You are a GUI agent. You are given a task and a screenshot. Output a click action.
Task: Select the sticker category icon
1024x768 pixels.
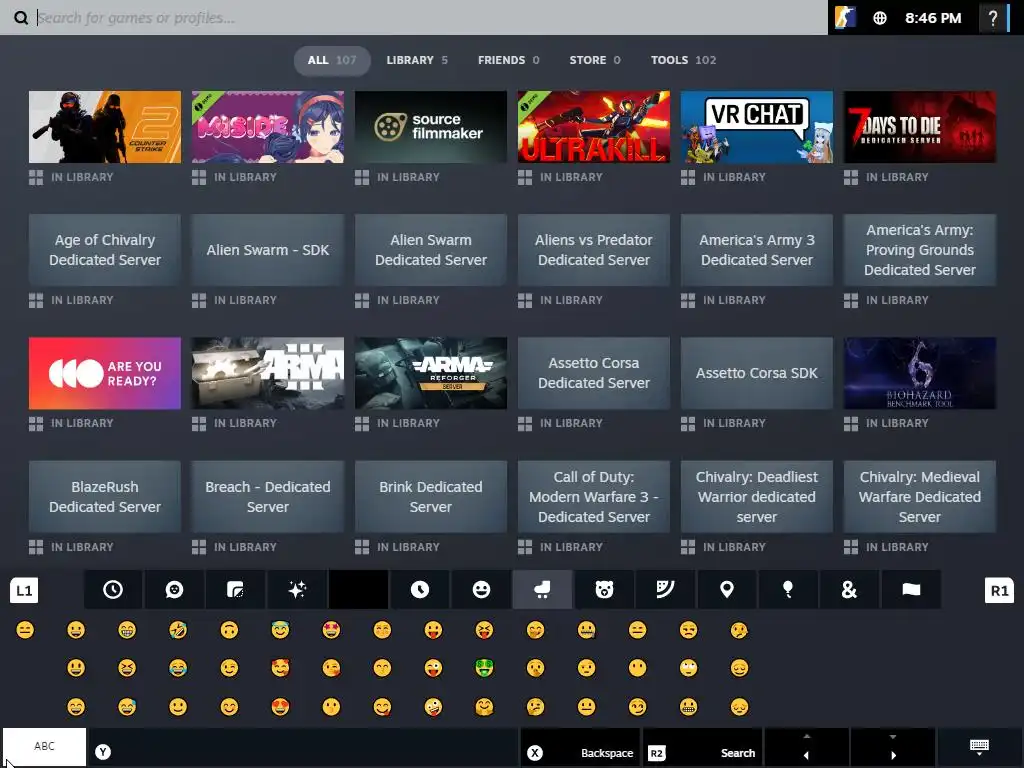tap(235, 590)
